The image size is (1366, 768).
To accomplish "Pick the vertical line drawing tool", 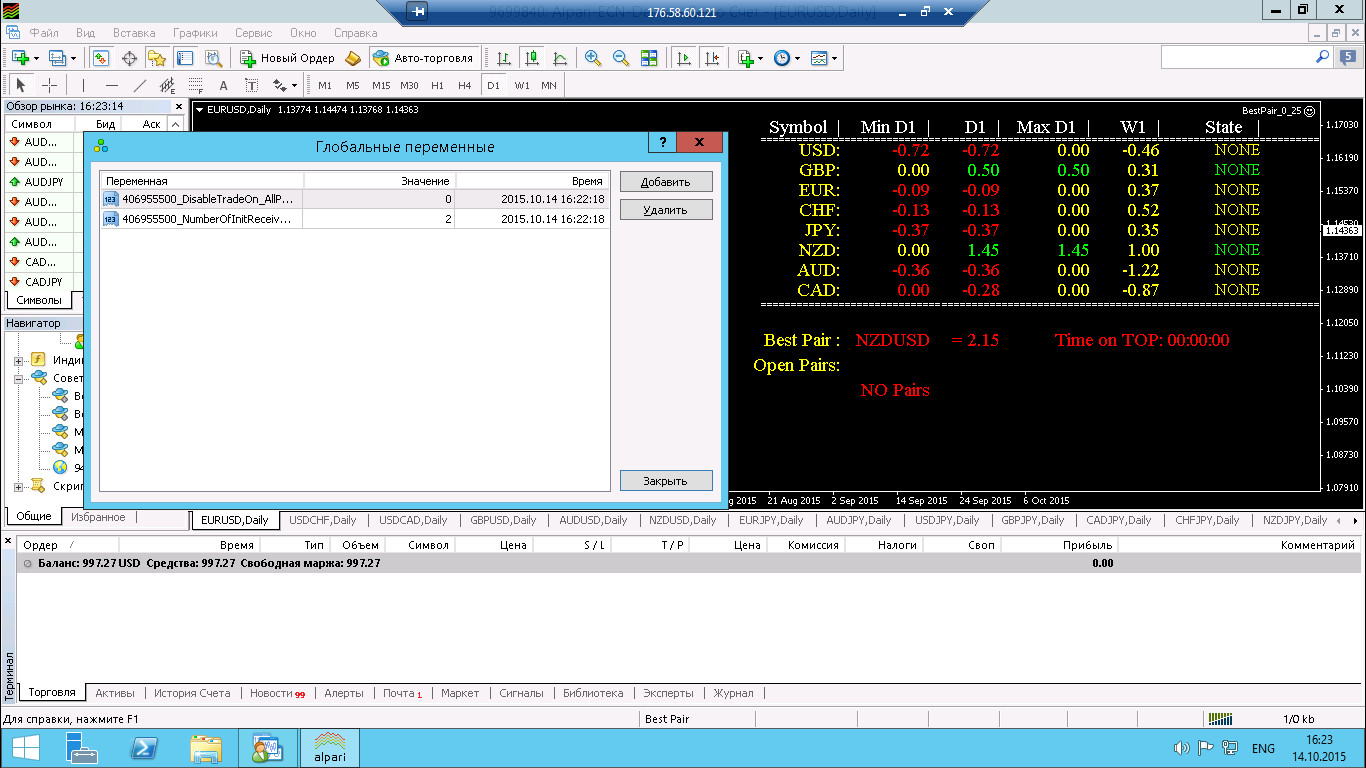I will [83, 85].
